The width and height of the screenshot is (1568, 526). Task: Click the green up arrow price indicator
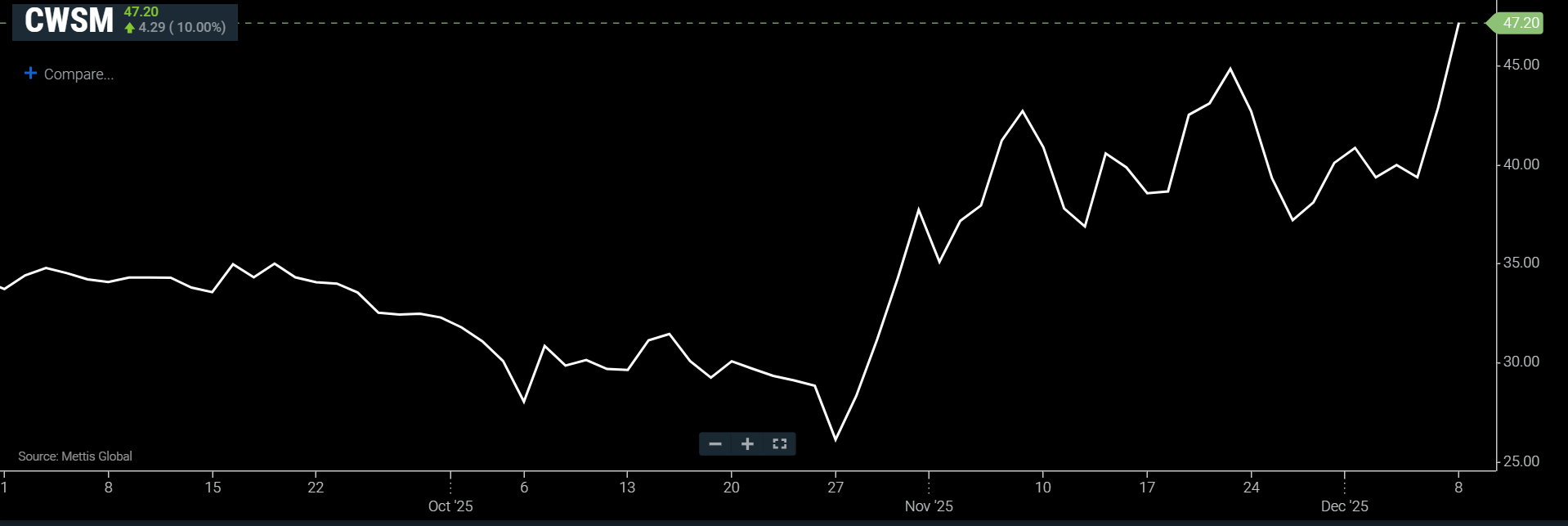pyautogui.click(x=129, y=28)
